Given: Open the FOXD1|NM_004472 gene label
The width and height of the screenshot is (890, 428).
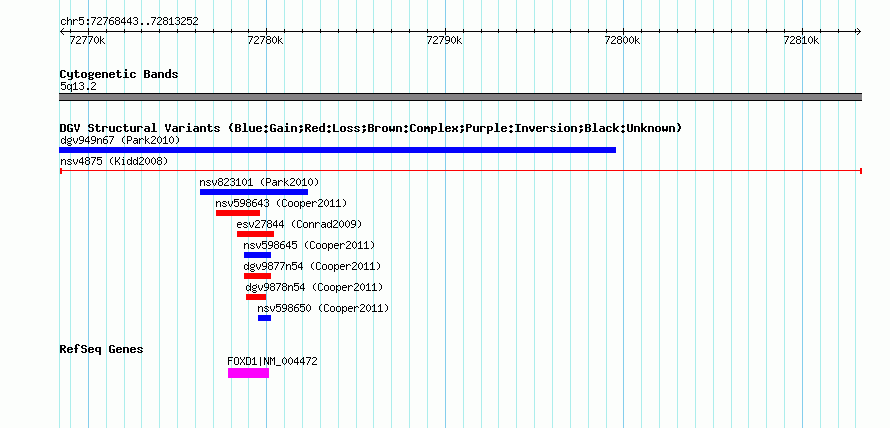Looking at the screenshot, I should [x=272, y=361].
